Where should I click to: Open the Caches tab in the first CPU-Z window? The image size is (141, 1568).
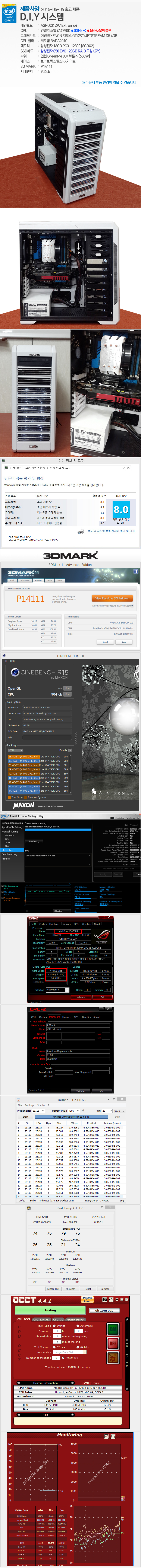[x=43, y=924]
